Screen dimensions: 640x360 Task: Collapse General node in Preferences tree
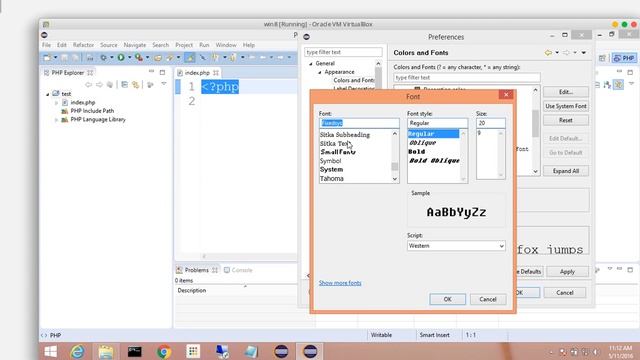pos(311,64)
